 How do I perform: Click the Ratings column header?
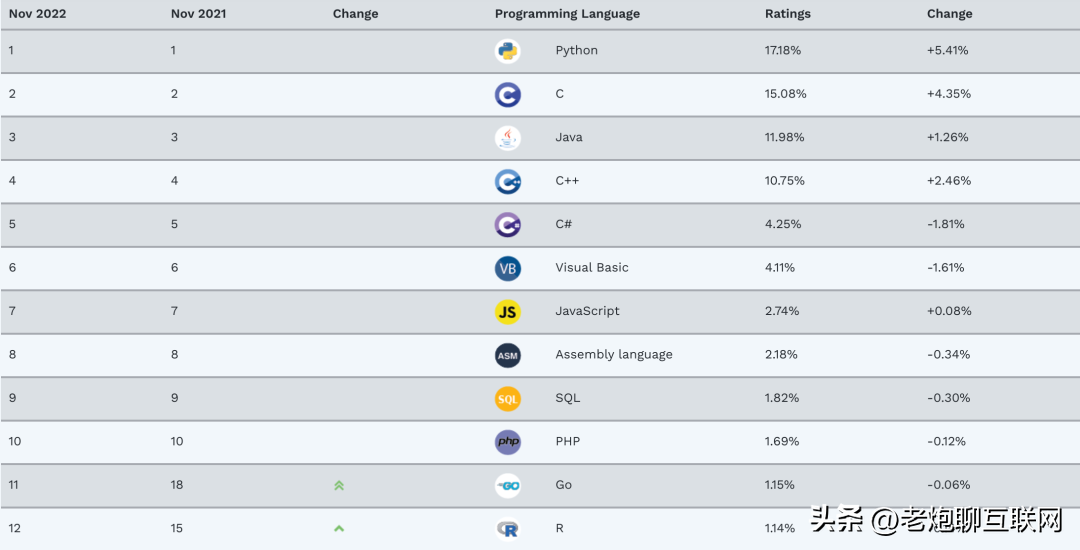click(x=788, y=14)
